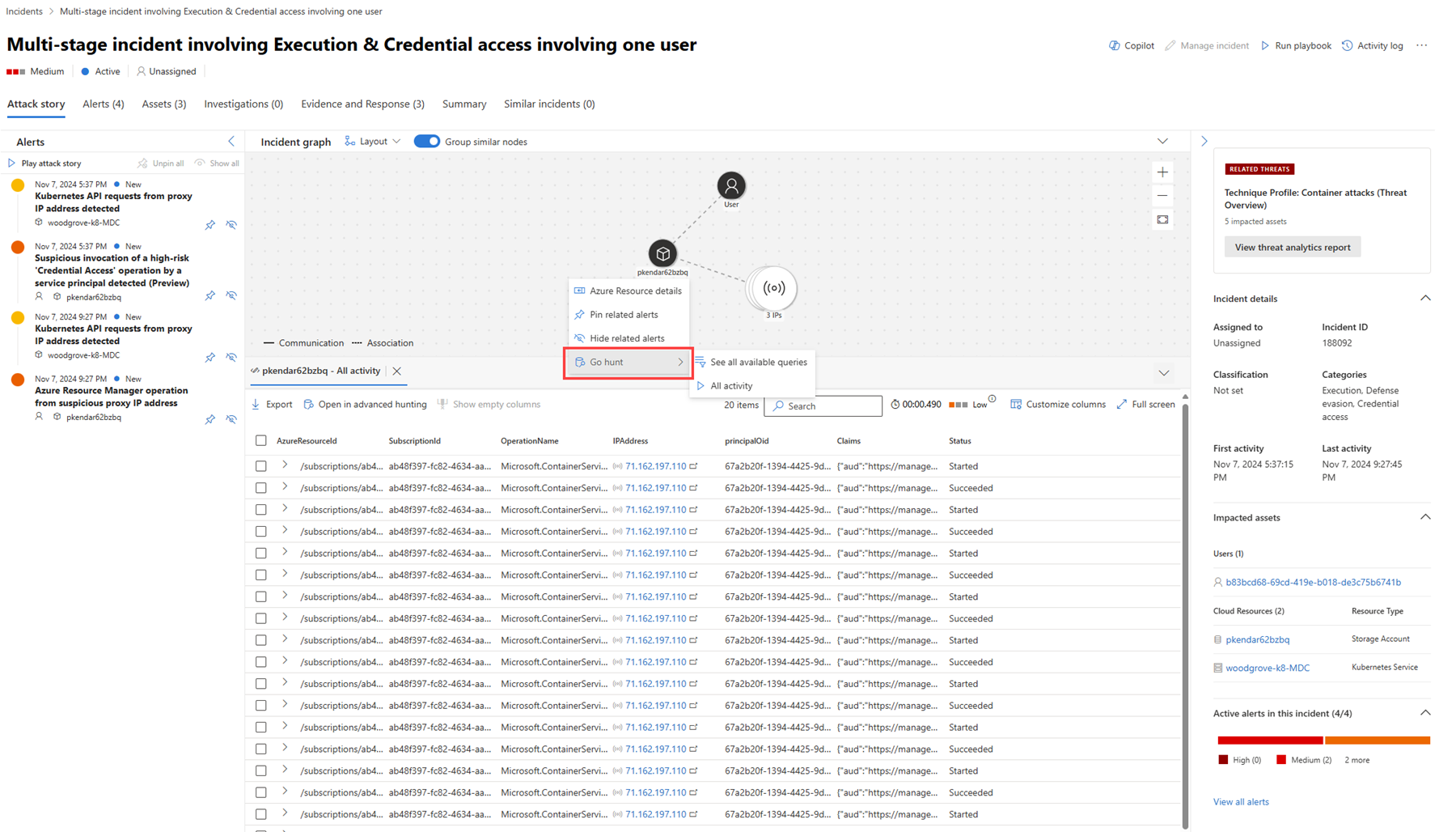Open the Similar incidents (0) tab

click(549, 104)
